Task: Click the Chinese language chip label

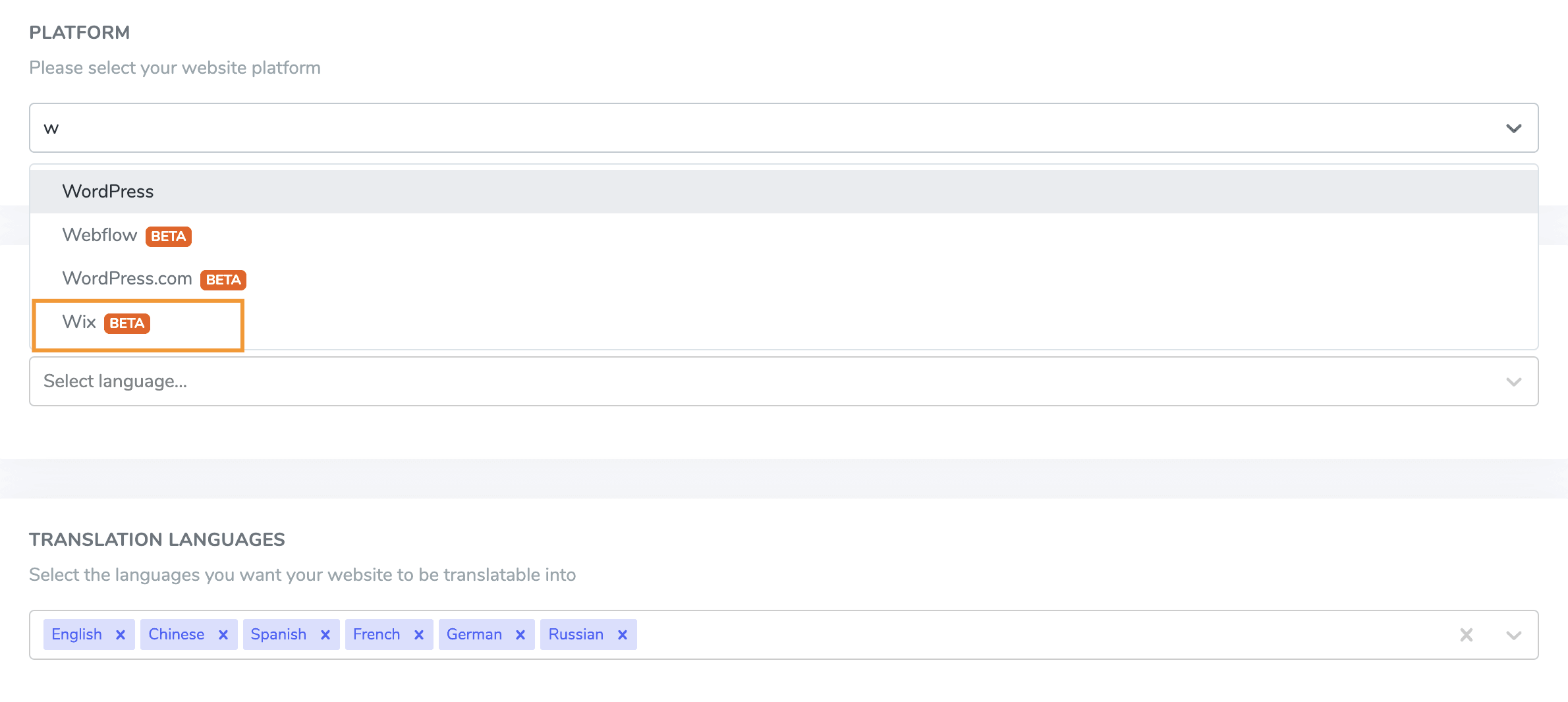Action: (177, 634)
